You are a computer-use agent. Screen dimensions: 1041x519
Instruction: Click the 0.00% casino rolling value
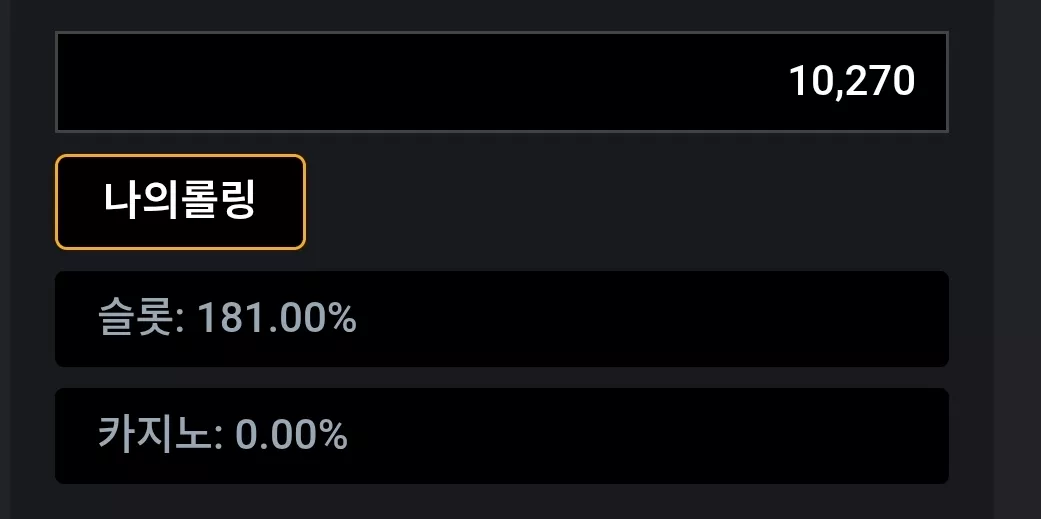click(291, 435)
